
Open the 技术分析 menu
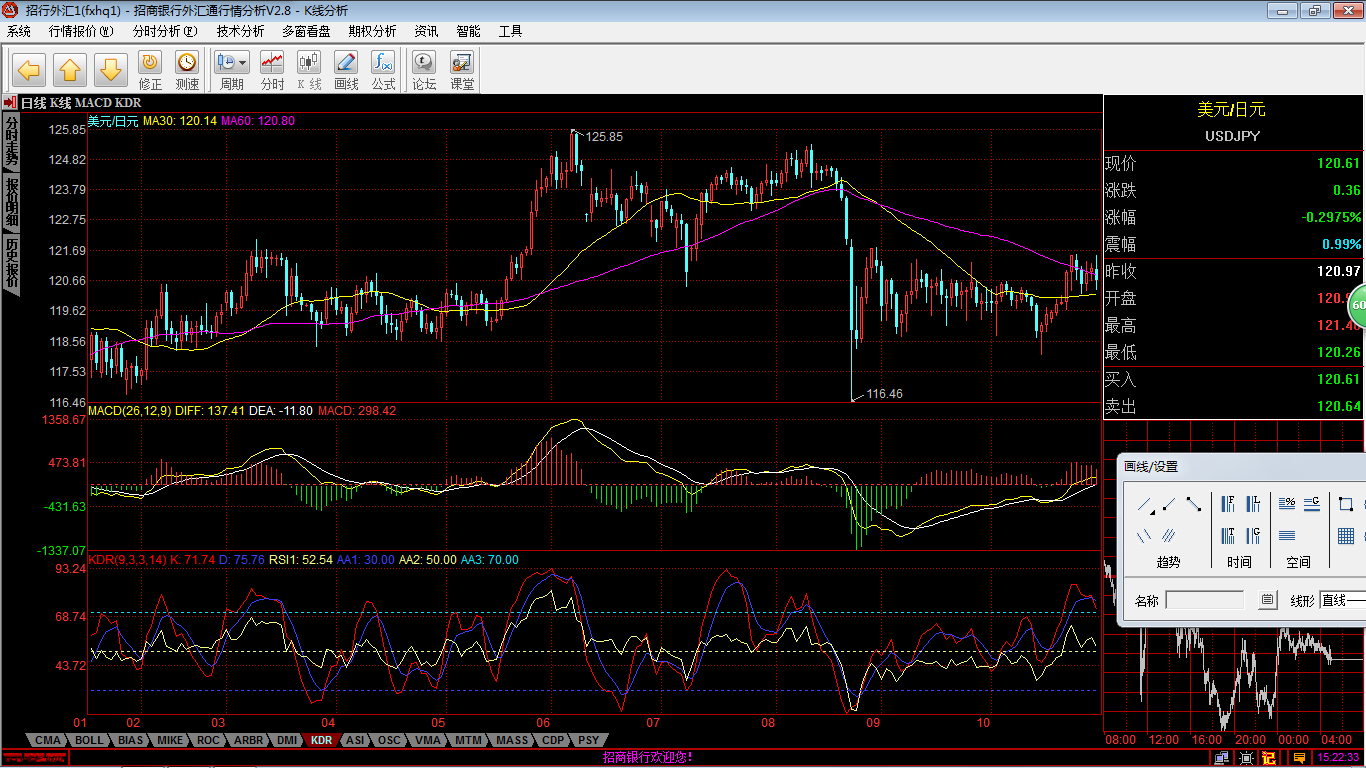click(x=241, y=31)
